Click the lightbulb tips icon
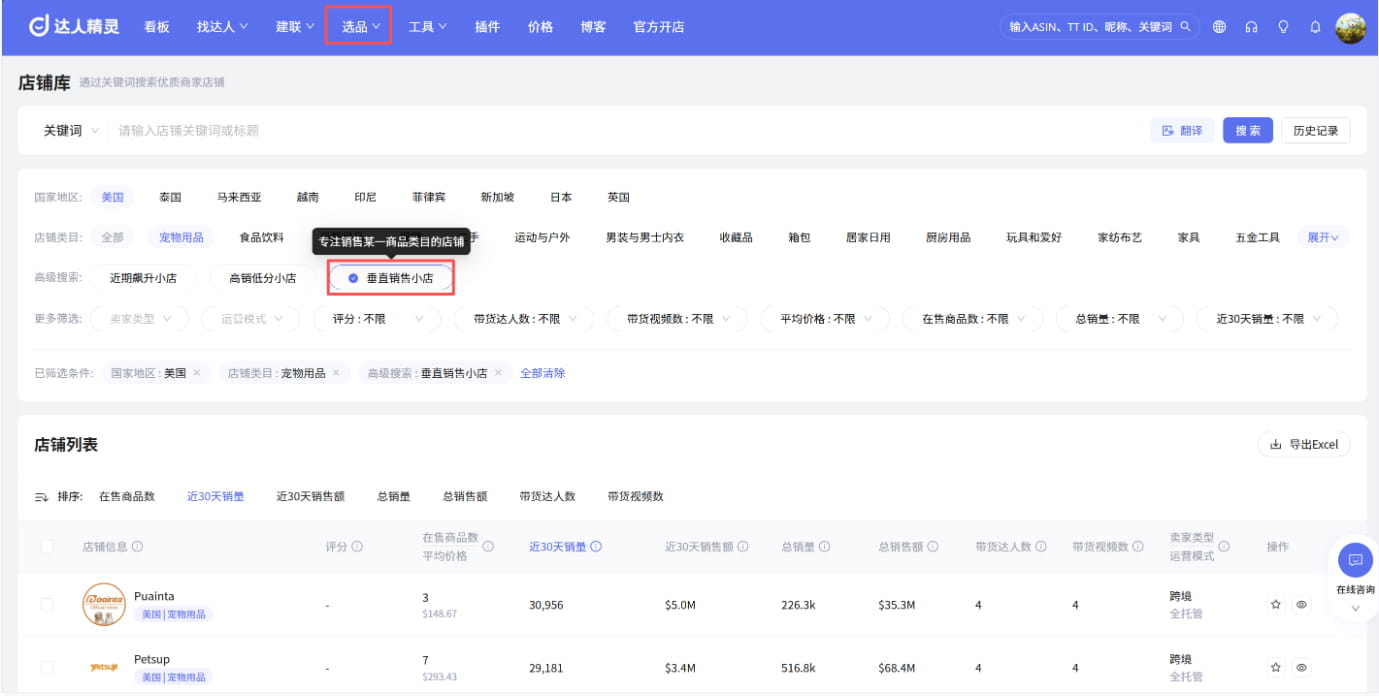 [1283, 27]
